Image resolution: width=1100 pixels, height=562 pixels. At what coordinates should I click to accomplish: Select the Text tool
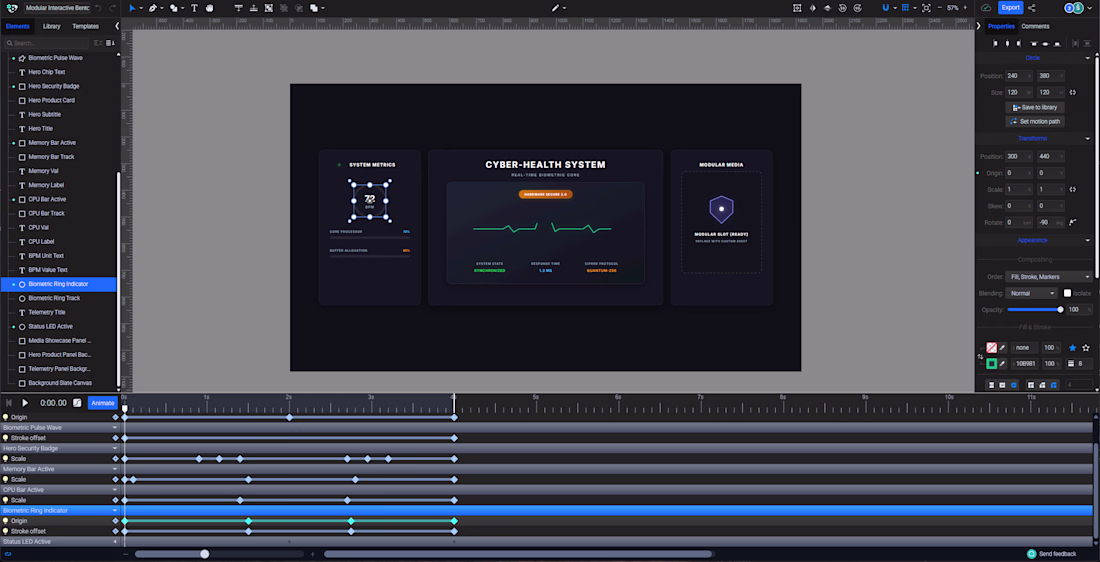point(194,8)
